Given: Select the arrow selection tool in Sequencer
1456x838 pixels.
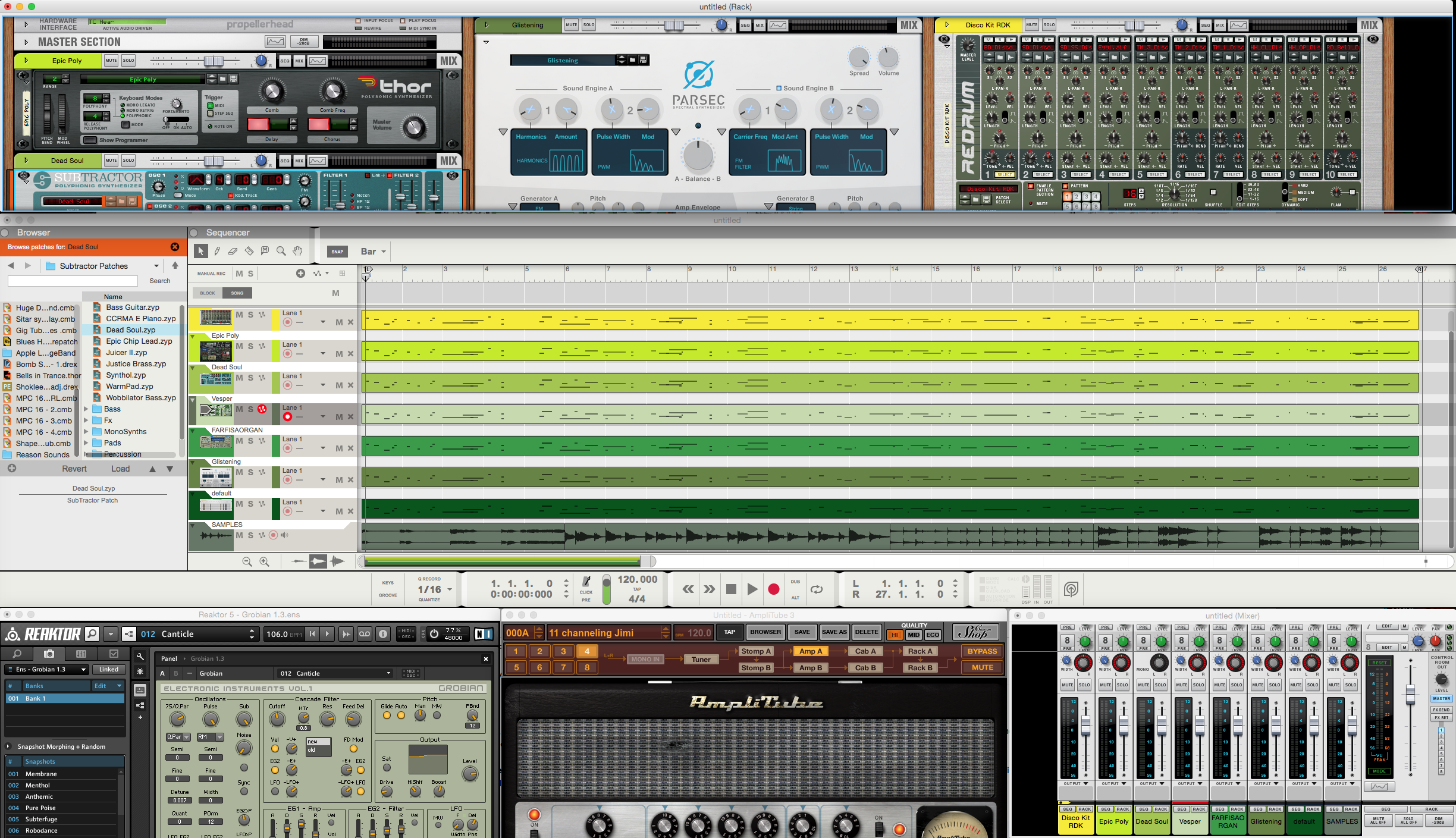Looking at the screenshot, I should tap(201, 252).
